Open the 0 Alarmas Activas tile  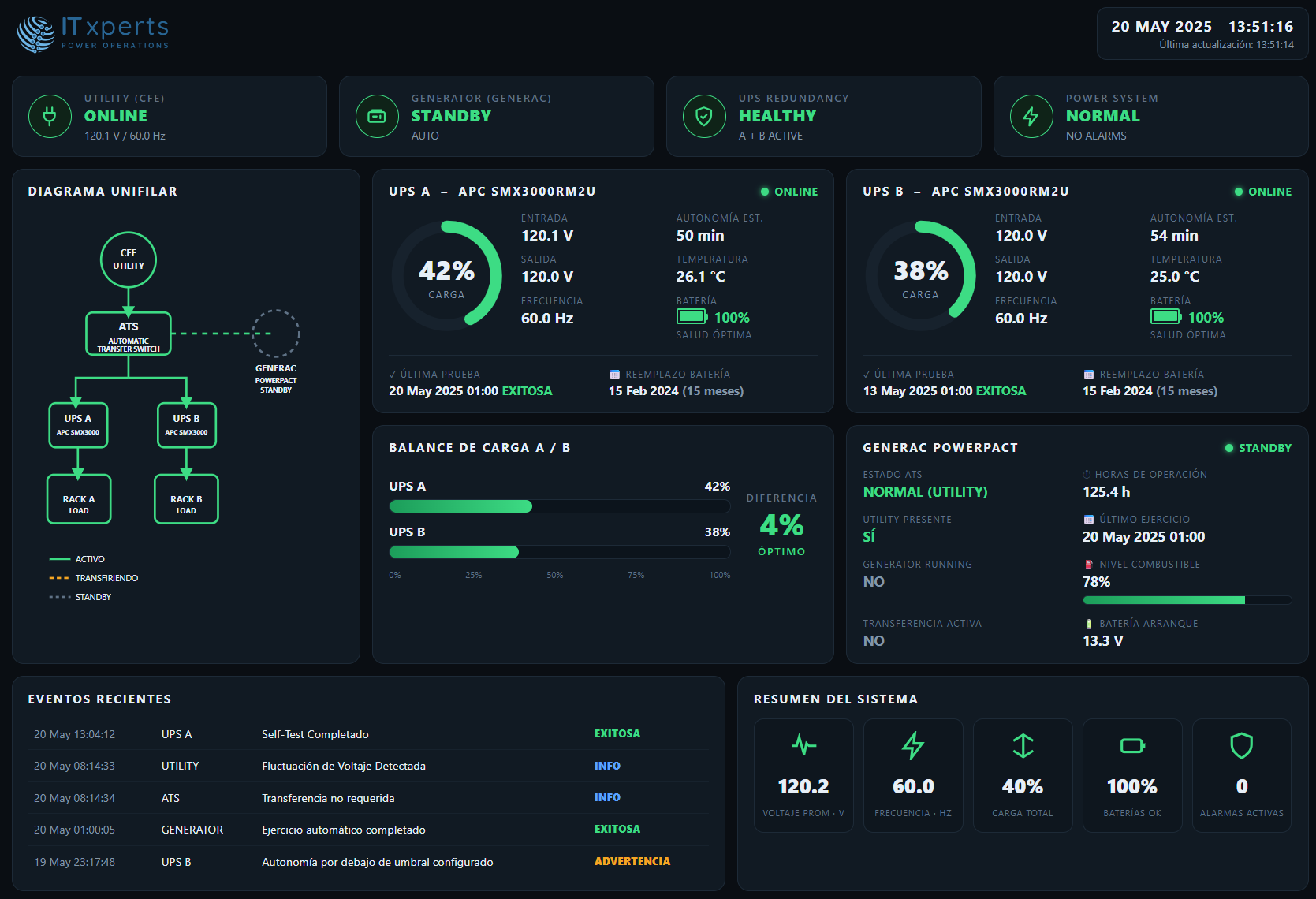point(1242,775)
